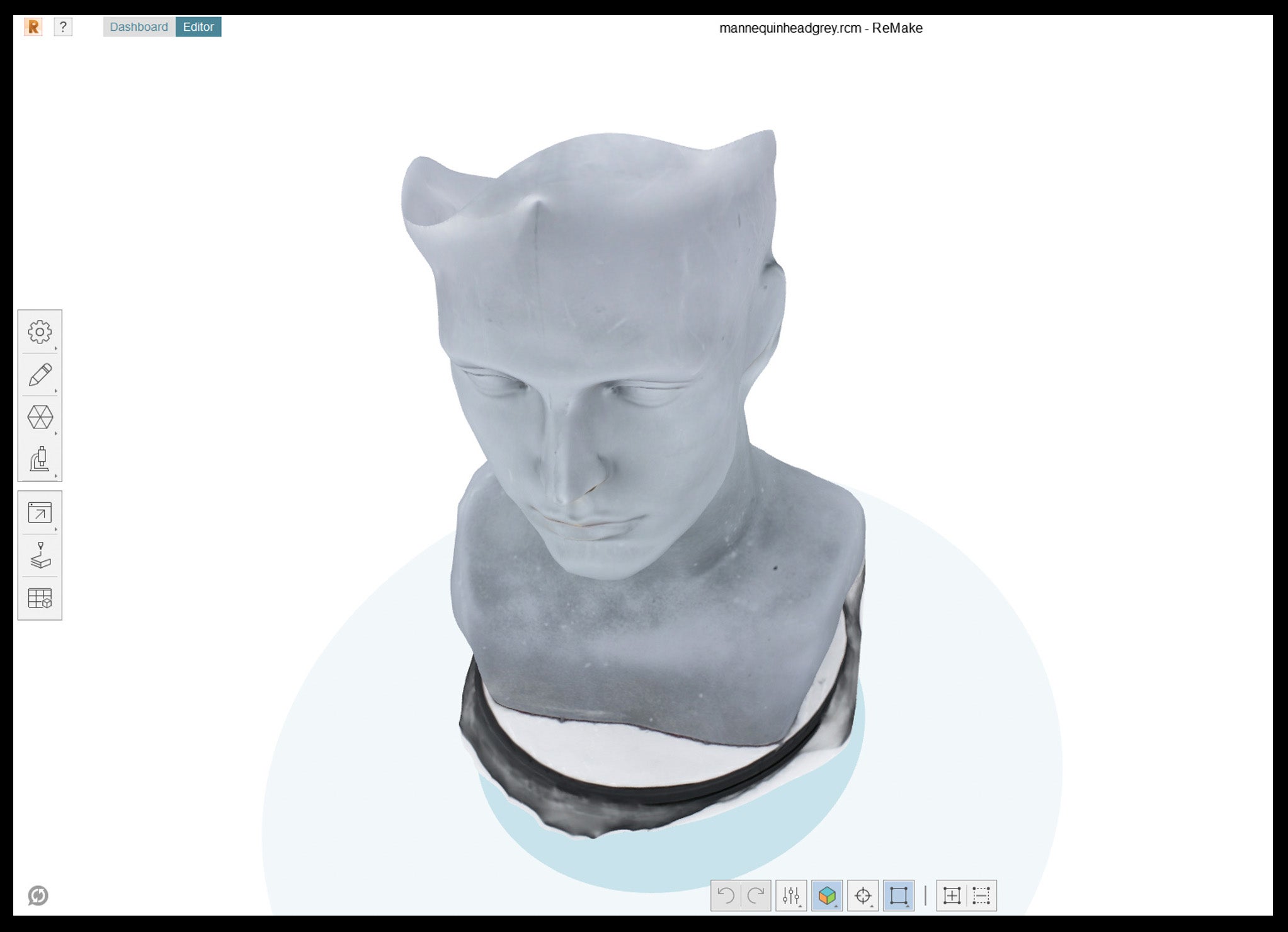This screenshot has height=932, width=1288.
Task: Redo the last undone action
Action: click(x=756, y=895)
